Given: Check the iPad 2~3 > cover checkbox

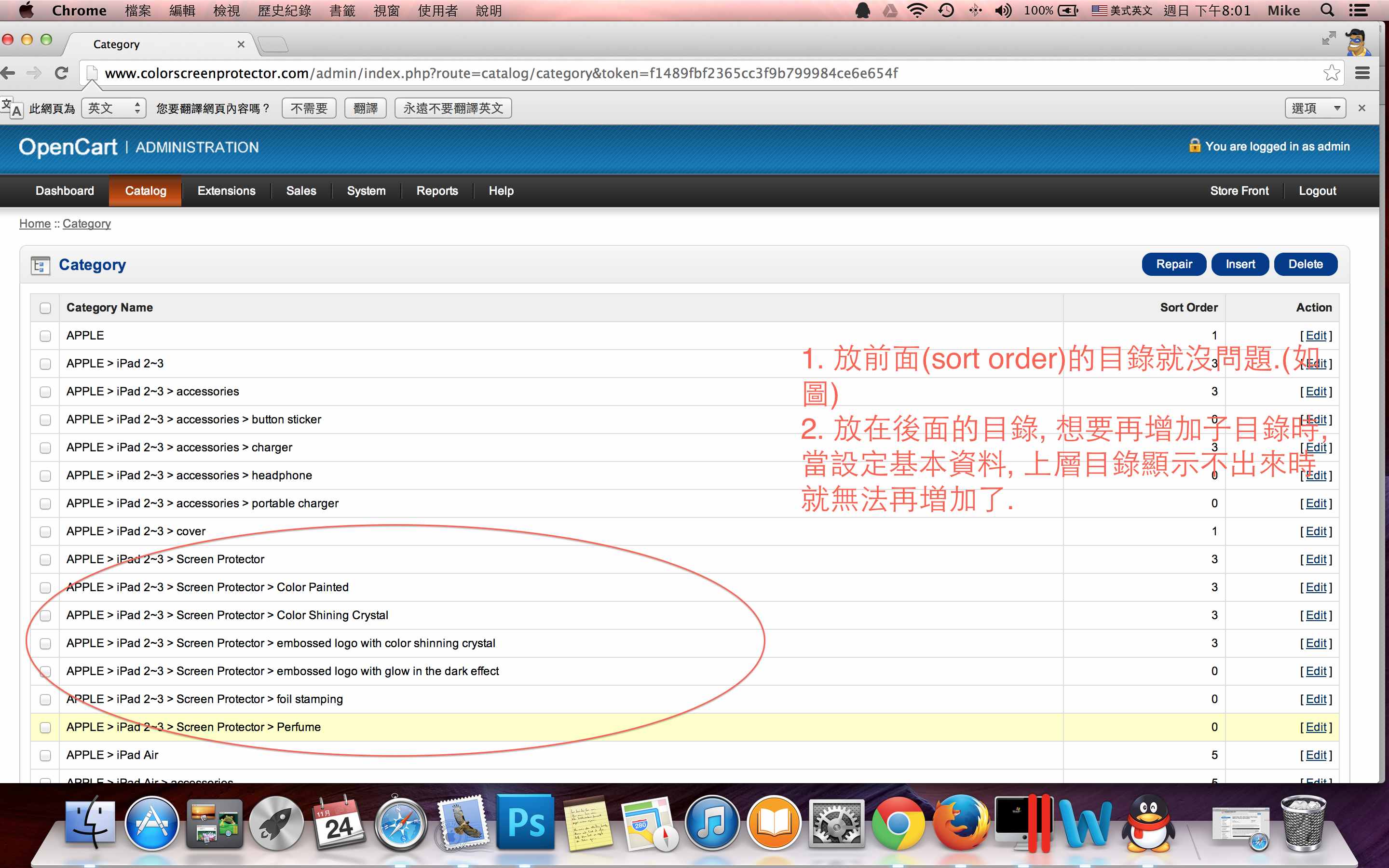Looking at the screenshot, I should click(45, 532).
